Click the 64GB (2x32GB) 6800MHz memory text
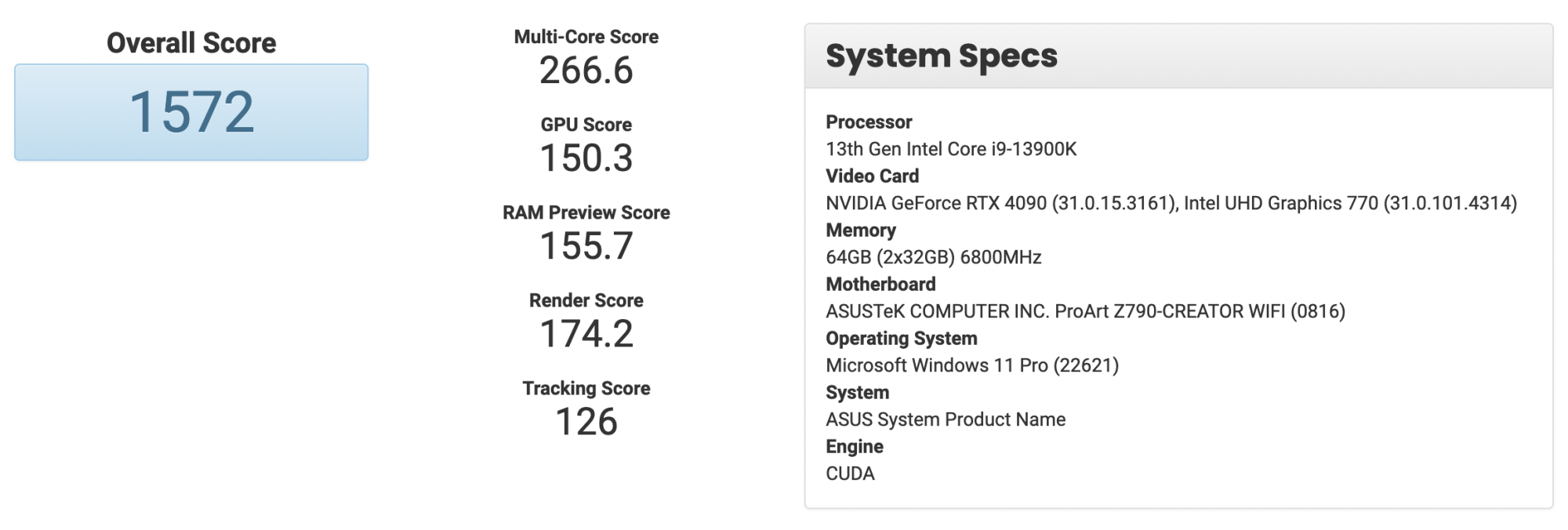Image resolution: width=1568 pixels, height=530 pixels. tap(933, 257)
